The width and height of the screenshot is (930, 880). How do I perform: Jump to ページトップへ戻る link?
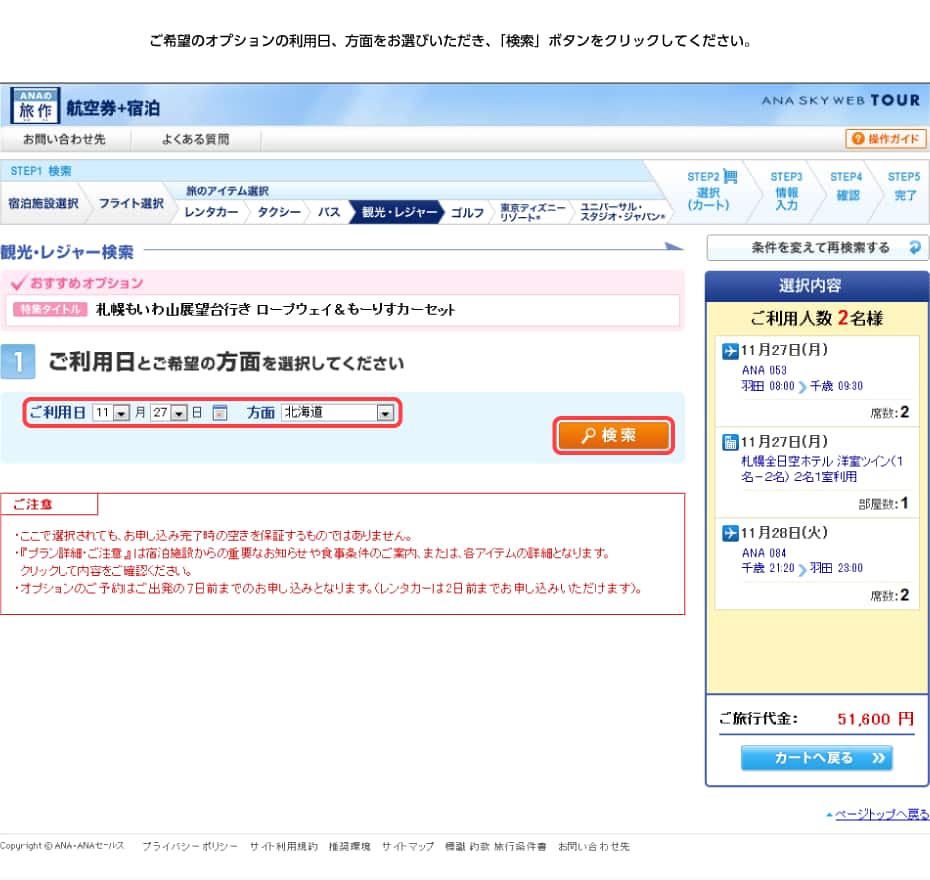tap(880, 815)
